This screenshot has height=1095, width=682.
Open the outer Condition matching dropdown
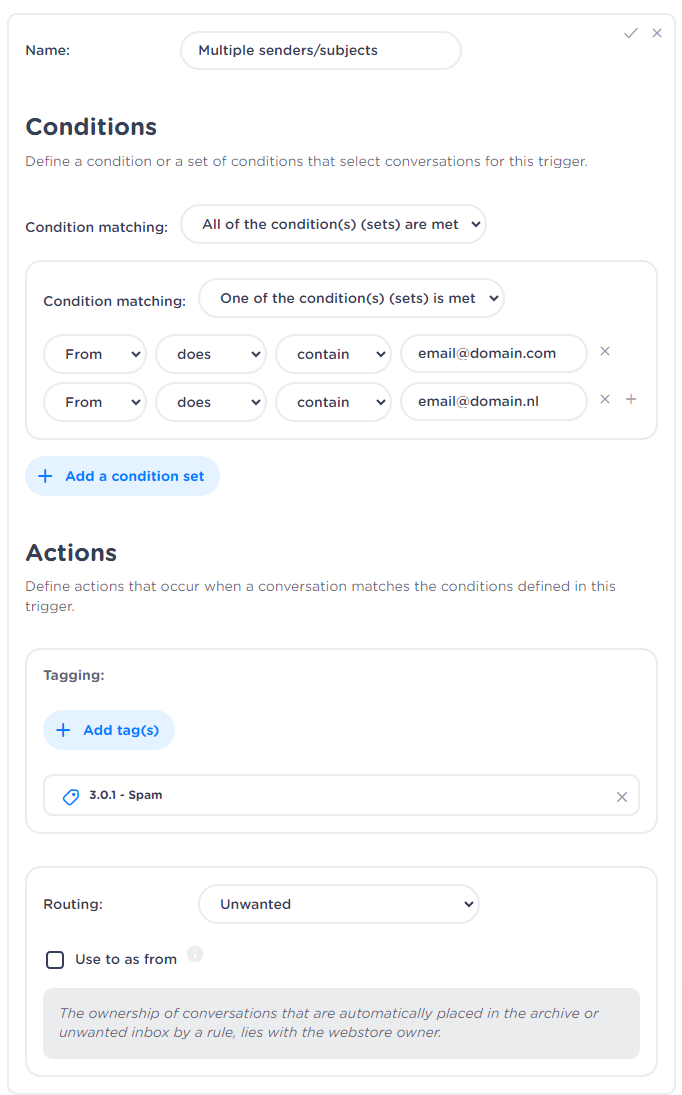pos(333,225)
